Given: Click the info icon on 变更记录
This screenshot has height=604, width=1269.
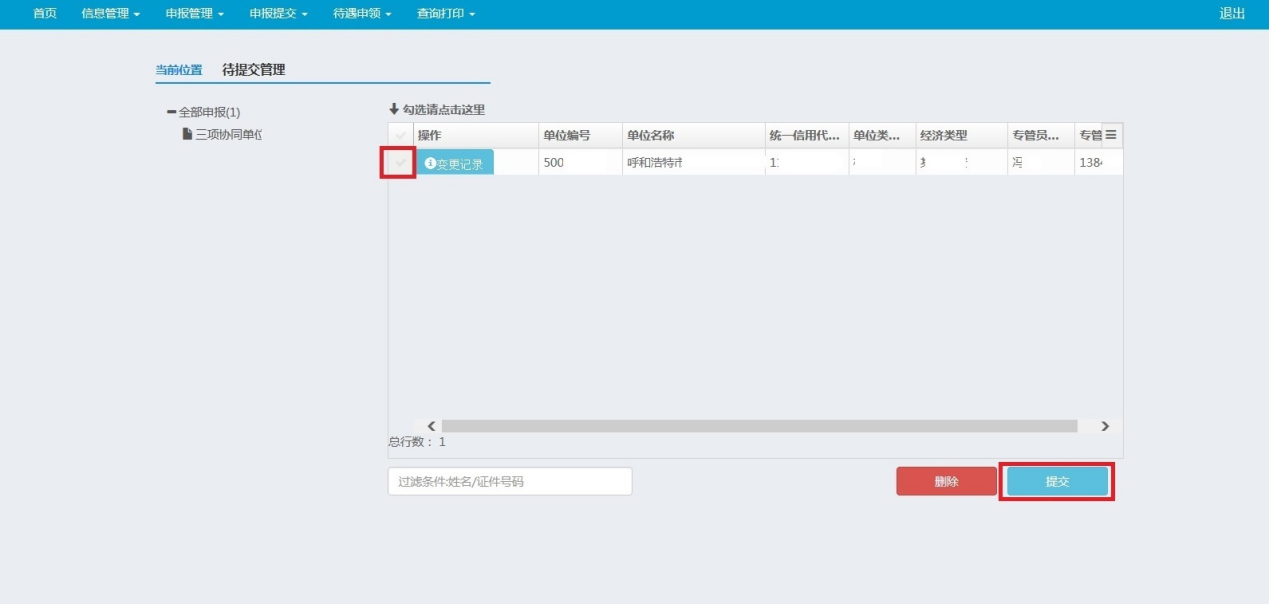Looking at the screenshot, I should (430, 164).
